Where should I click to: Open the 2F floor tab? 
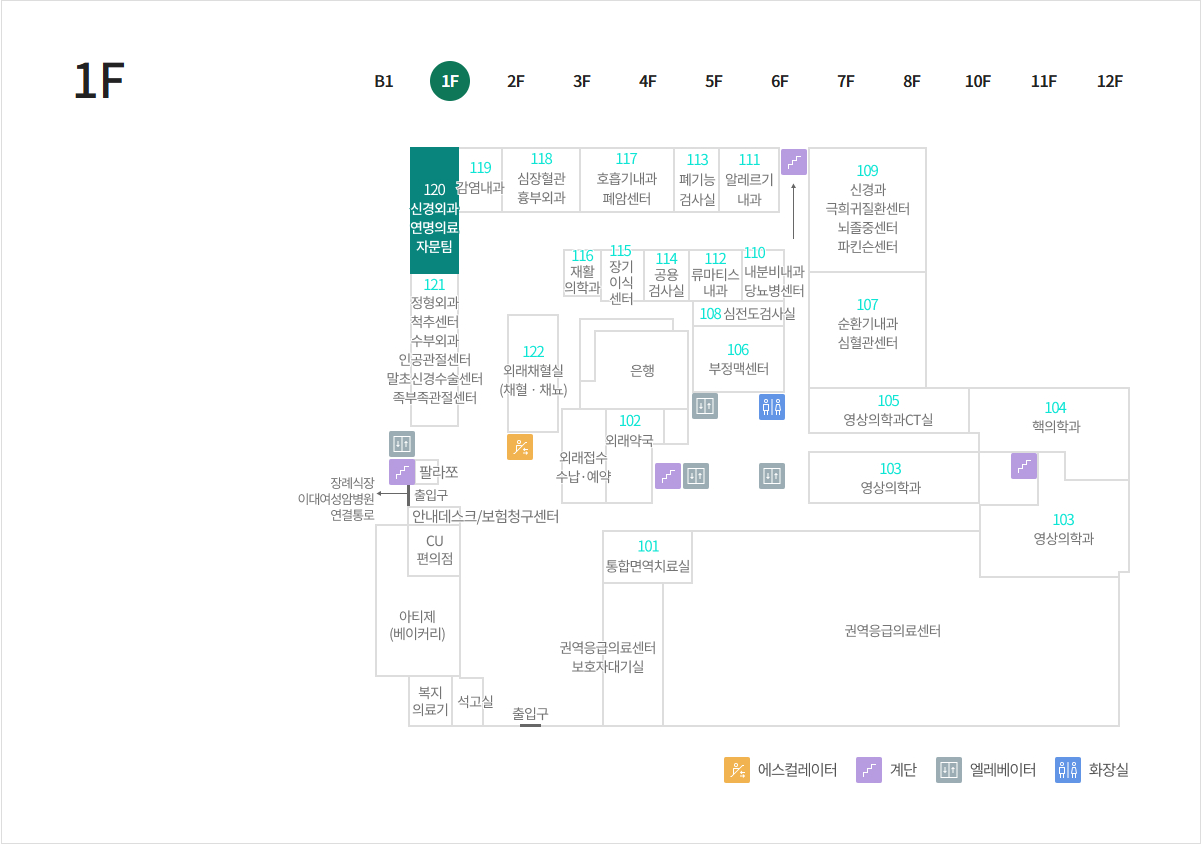tap(516, 82)
